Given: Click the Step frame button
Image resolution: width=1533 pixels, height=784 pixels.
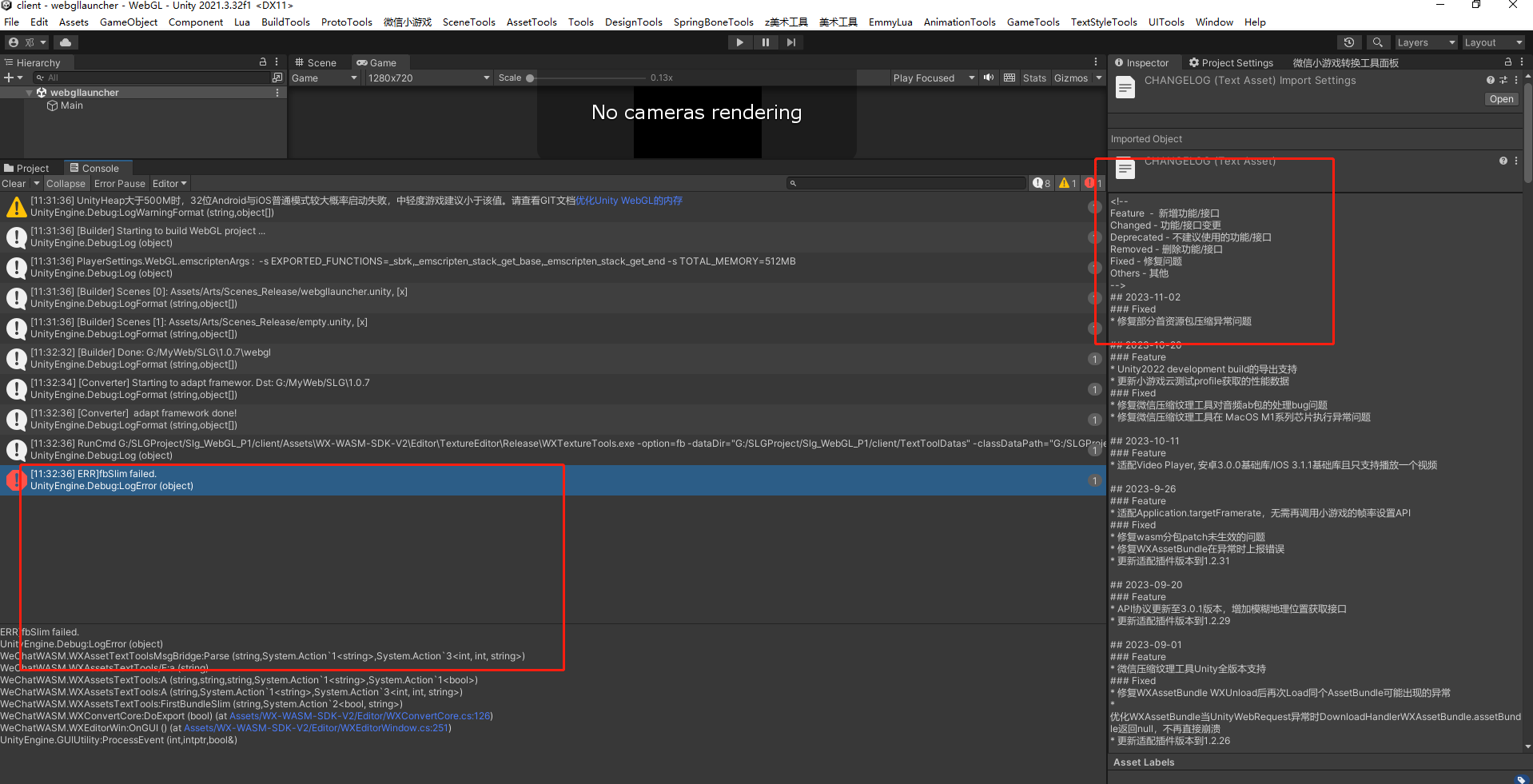Looking at the screenshot, I should (791, 42).
